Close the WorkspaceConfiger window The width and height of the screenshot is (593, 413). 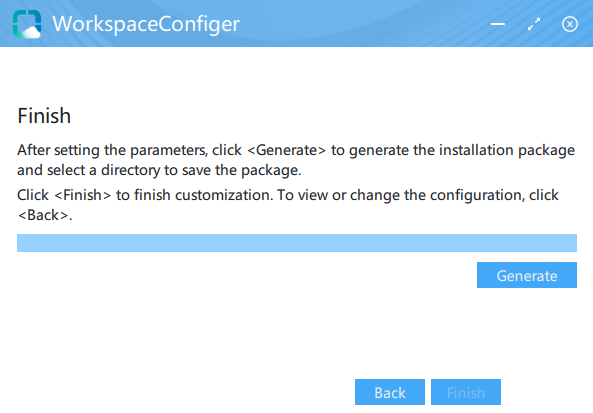pos(570,24)
